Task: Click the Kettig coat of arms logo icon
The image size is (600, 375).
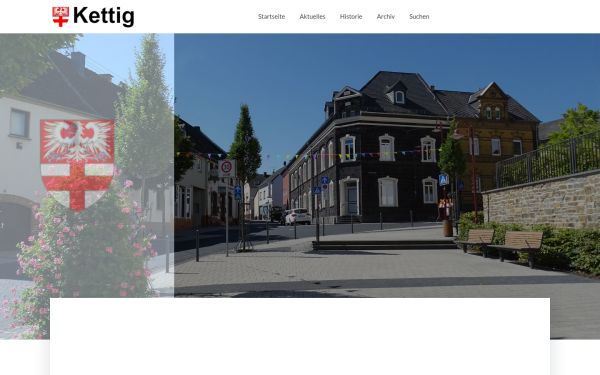Action: [x=60, y=17]
